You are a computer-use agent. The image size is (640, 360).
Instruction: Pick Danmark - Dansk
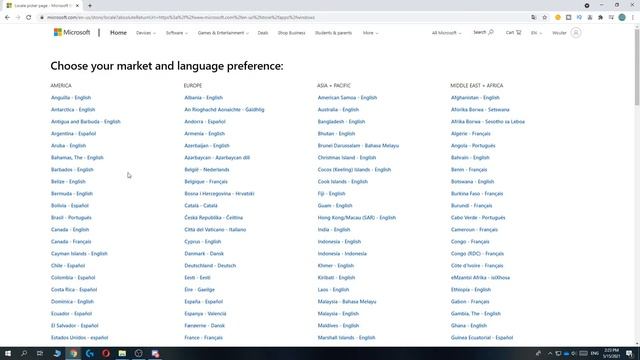(x=204, y=253)
